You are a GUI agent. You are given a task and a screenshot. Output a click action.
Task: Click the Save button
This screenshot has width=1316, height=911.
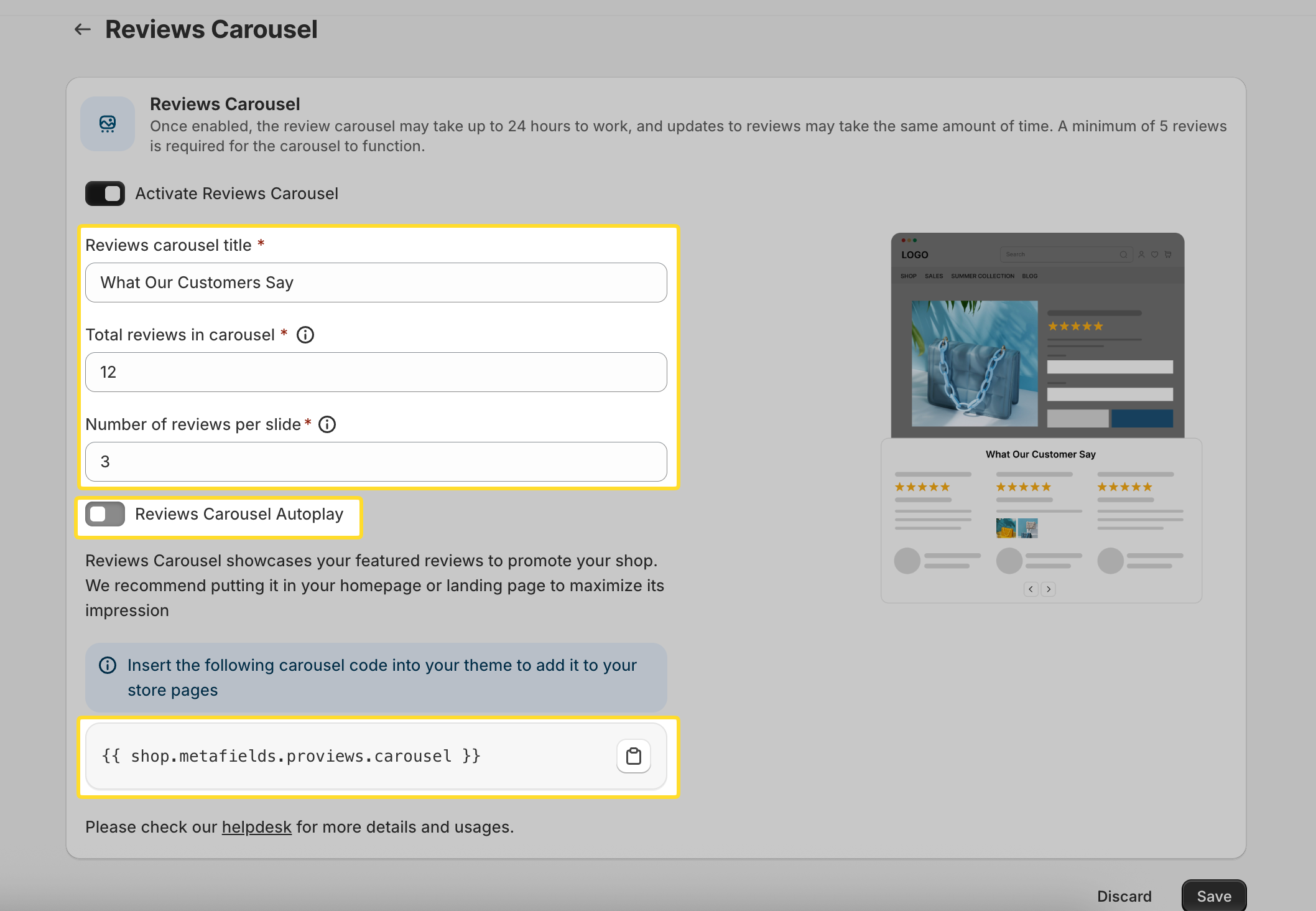(x=1213, y=896)
